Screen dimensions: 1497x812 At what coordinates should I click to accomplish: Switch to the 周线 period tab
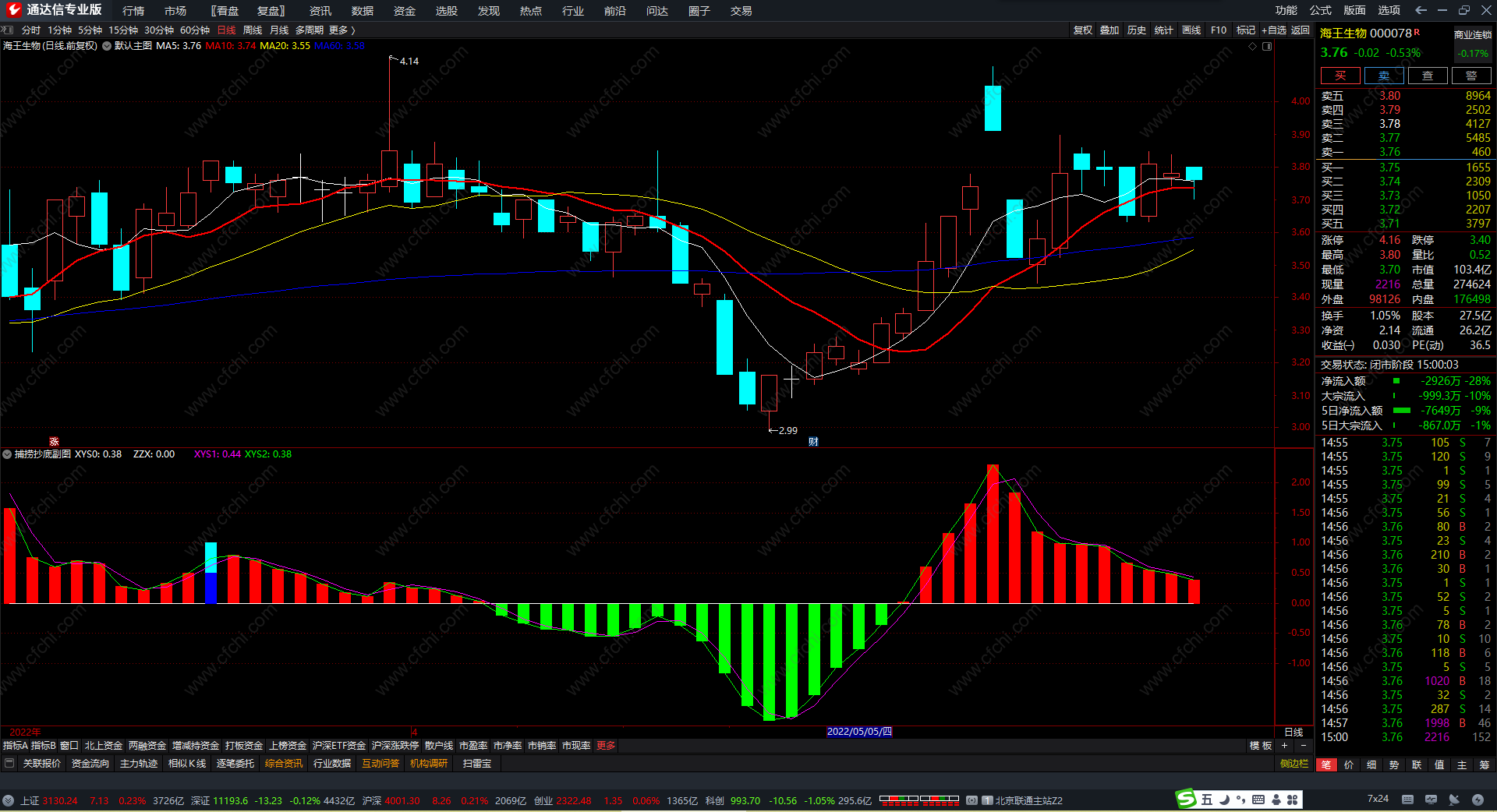pyautogui.click(x=253, y=30)
